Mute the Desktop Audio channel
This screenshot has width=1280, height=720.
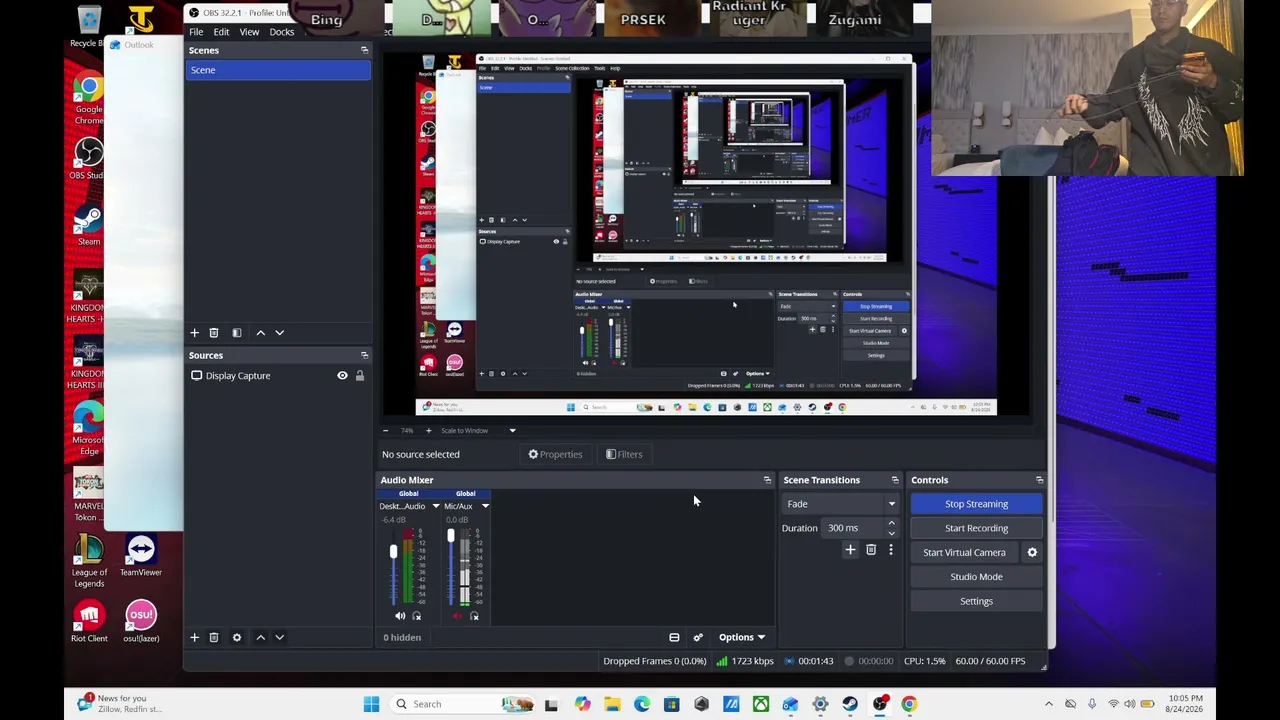(400, 616)
